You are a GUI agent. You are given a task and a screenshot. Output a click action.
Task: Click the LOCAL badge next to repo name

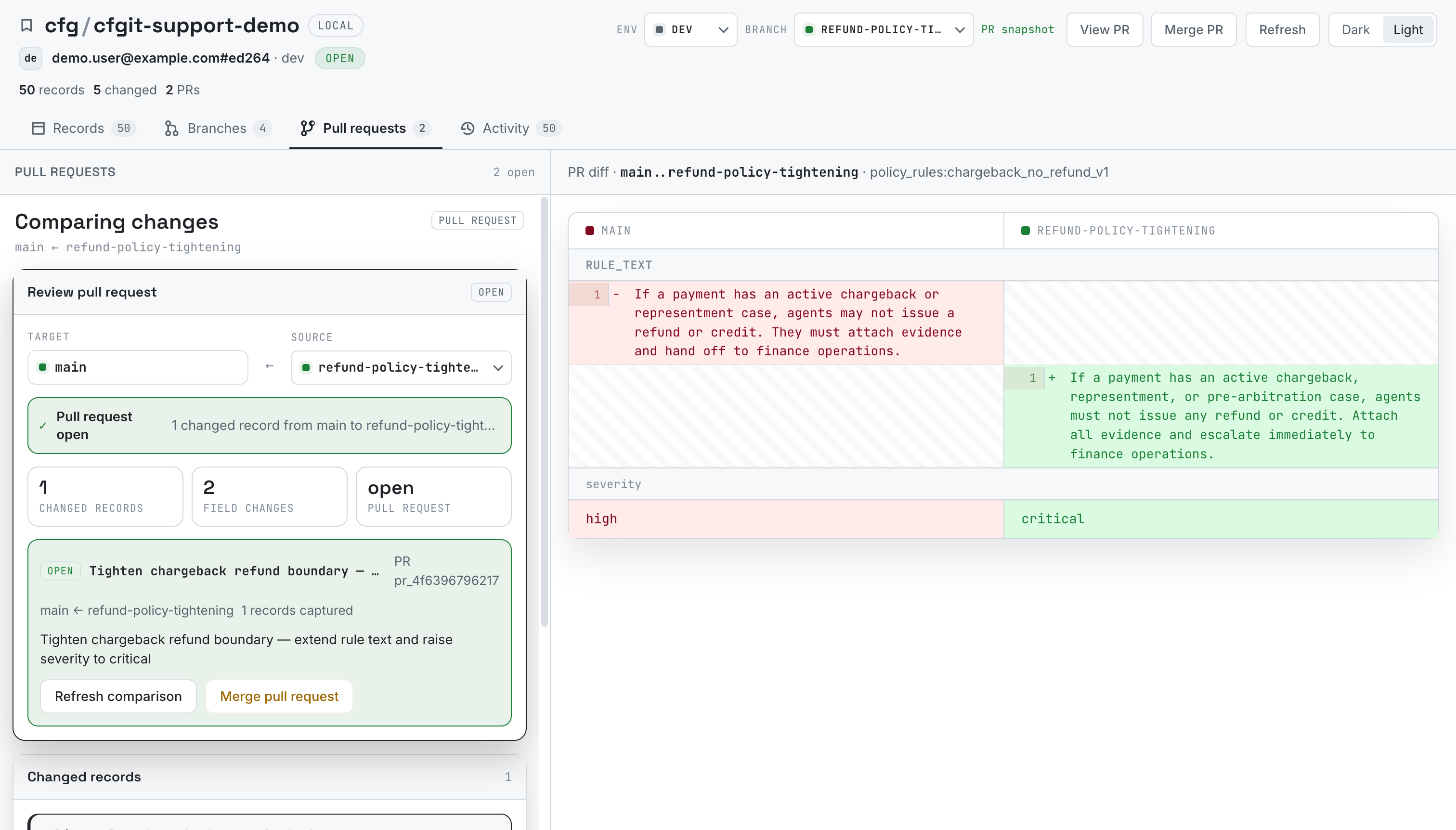335,26
